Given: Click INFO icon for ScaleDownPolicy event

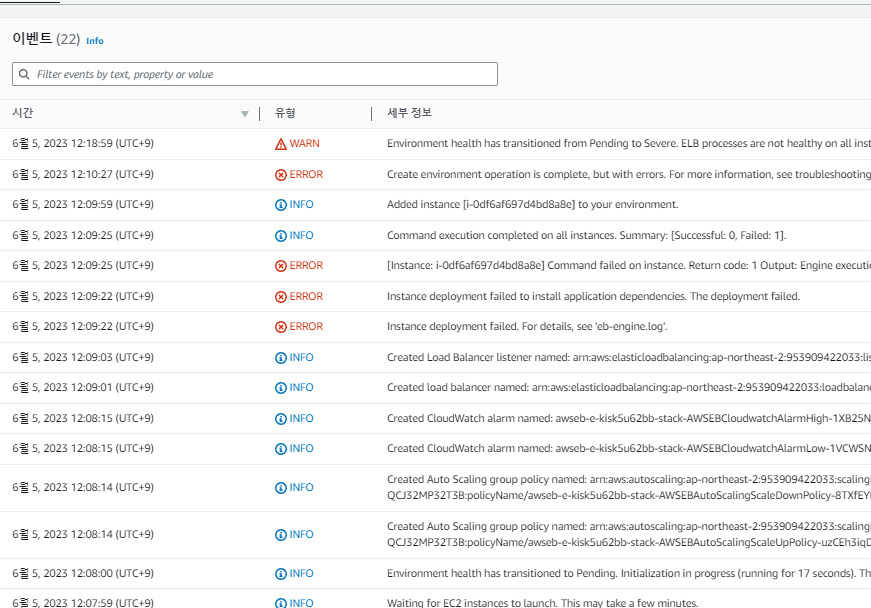Looking at the screenshot, I should click(x=281, y=488).
